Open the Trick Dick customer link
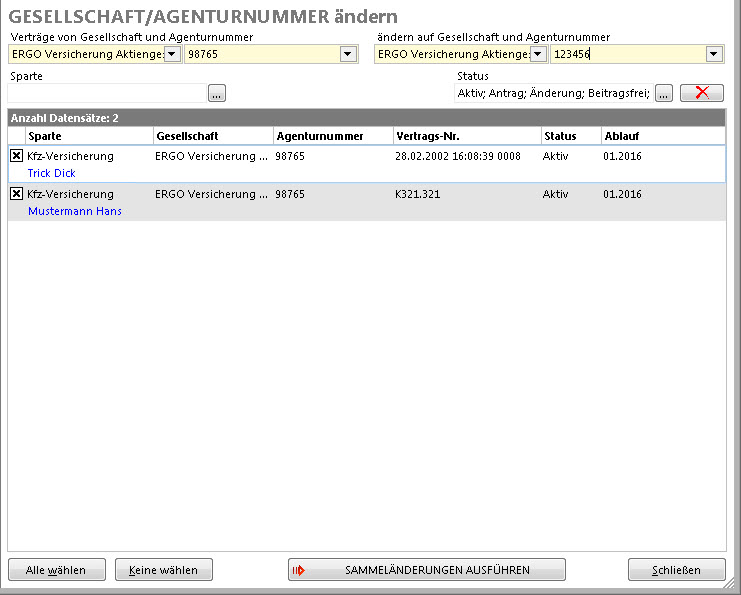This screenshot has height=595, width=741. 52,174
